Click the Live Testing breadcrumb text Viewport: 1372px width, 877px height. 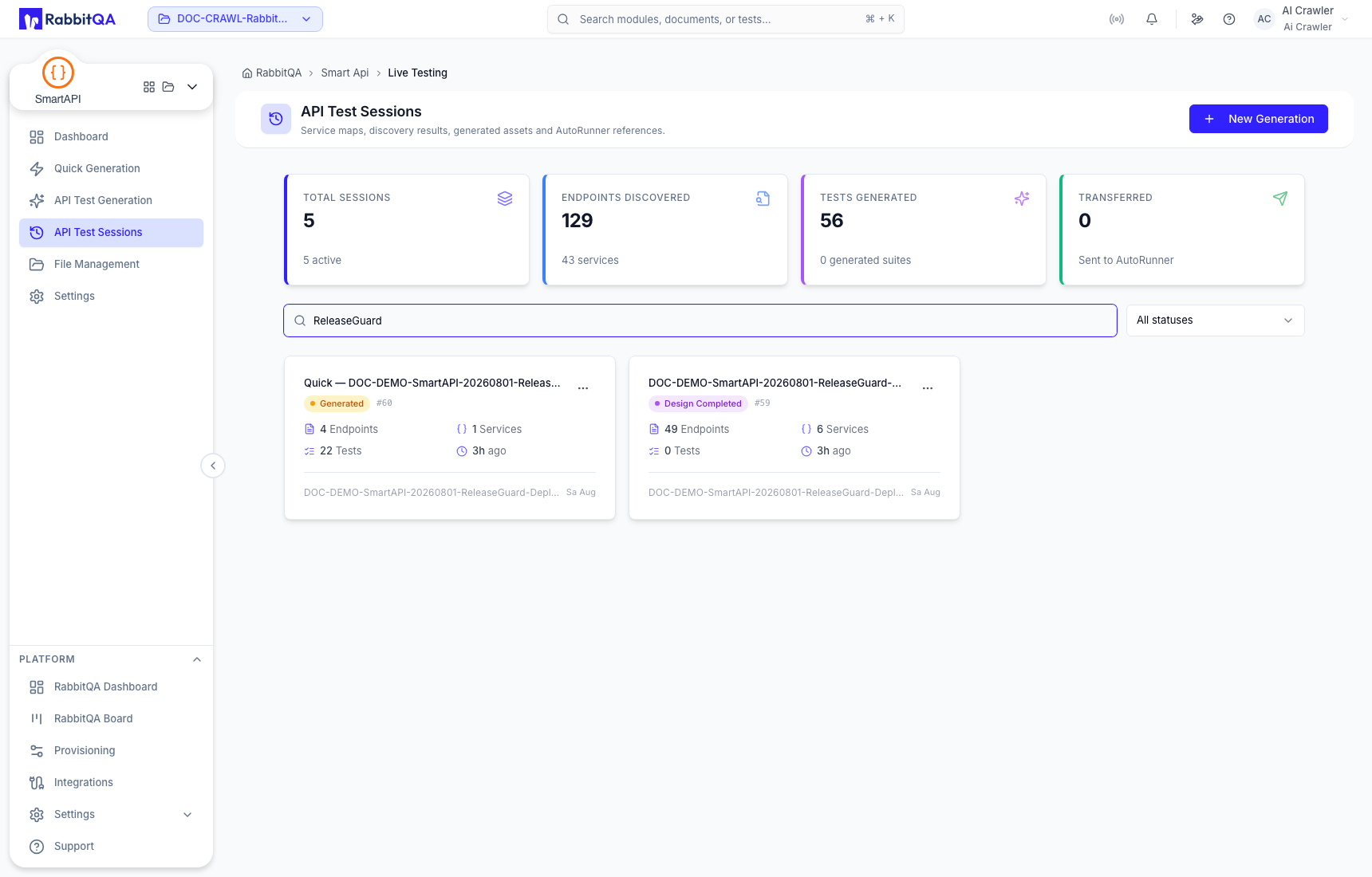tap(417, 73)
